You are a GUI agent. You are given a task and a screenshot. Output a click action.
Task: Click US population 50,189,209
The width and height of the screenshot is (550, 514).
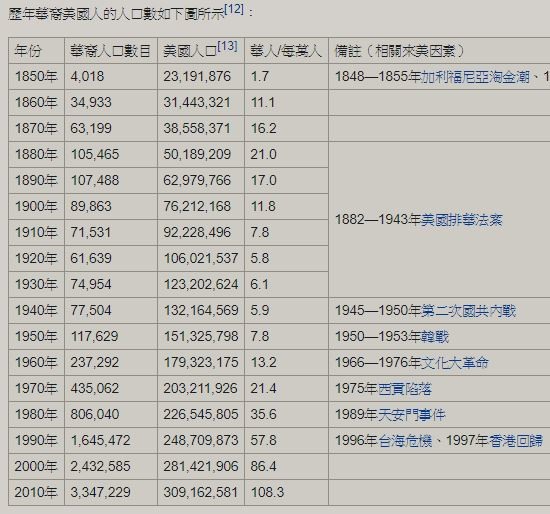[197, 154]
